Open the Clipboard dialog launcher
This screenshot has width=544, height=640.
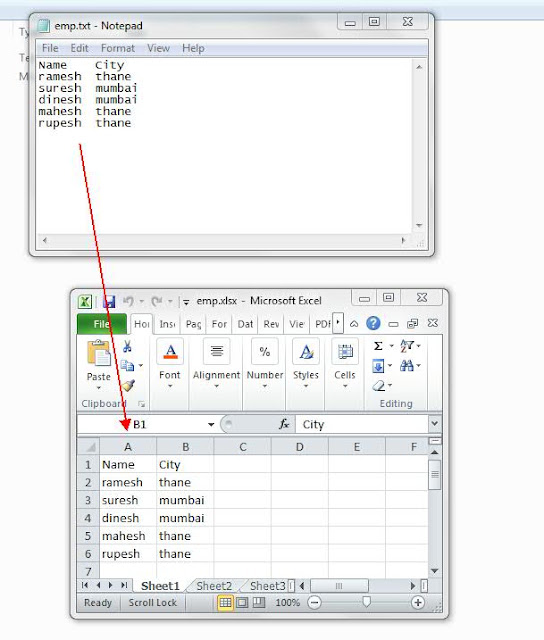point(141,404)
